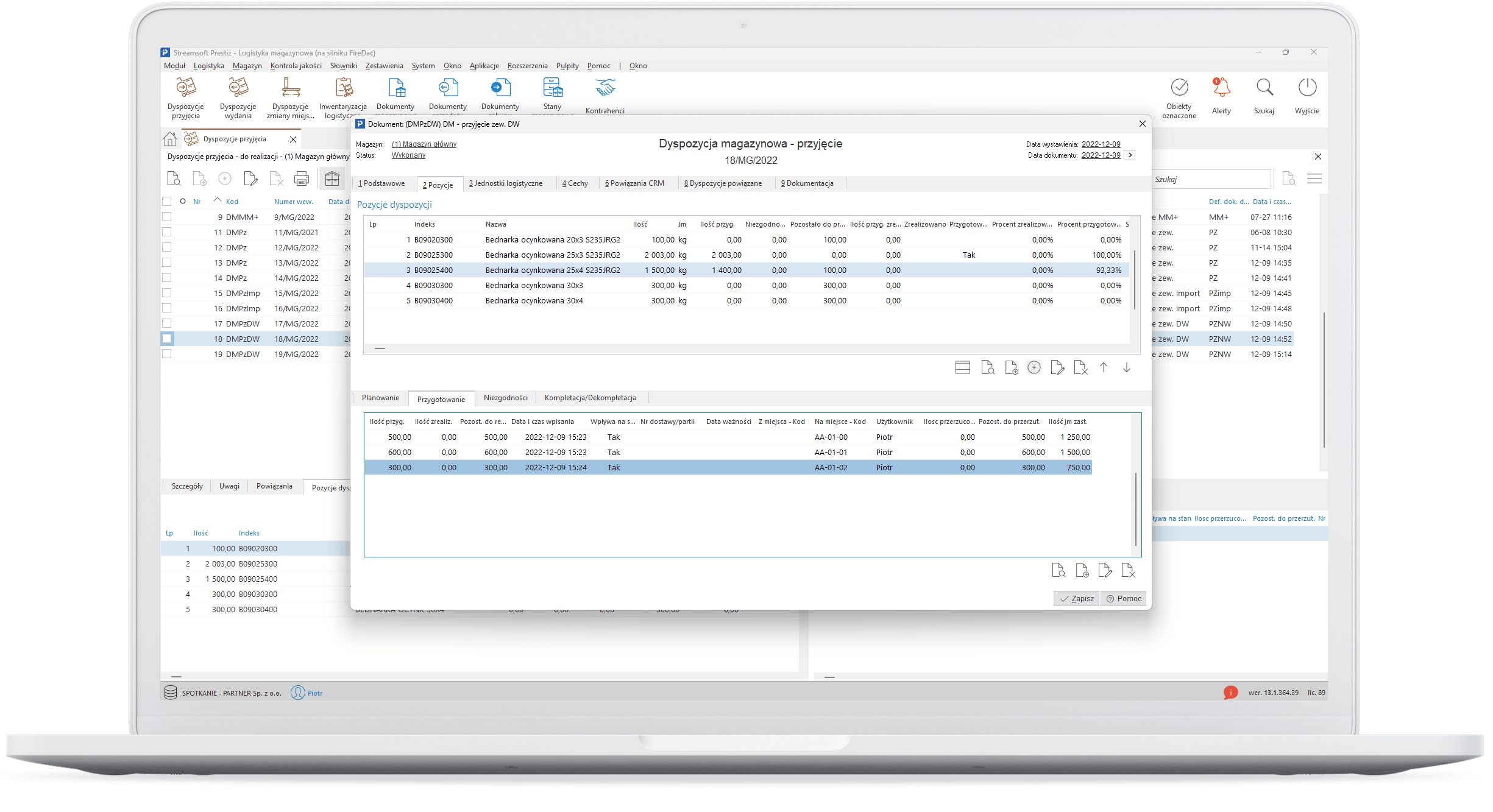Open Kompletacja/Dekompletacja tab
This screenshot has width=1493, height=812.
[x=590, y=398]
